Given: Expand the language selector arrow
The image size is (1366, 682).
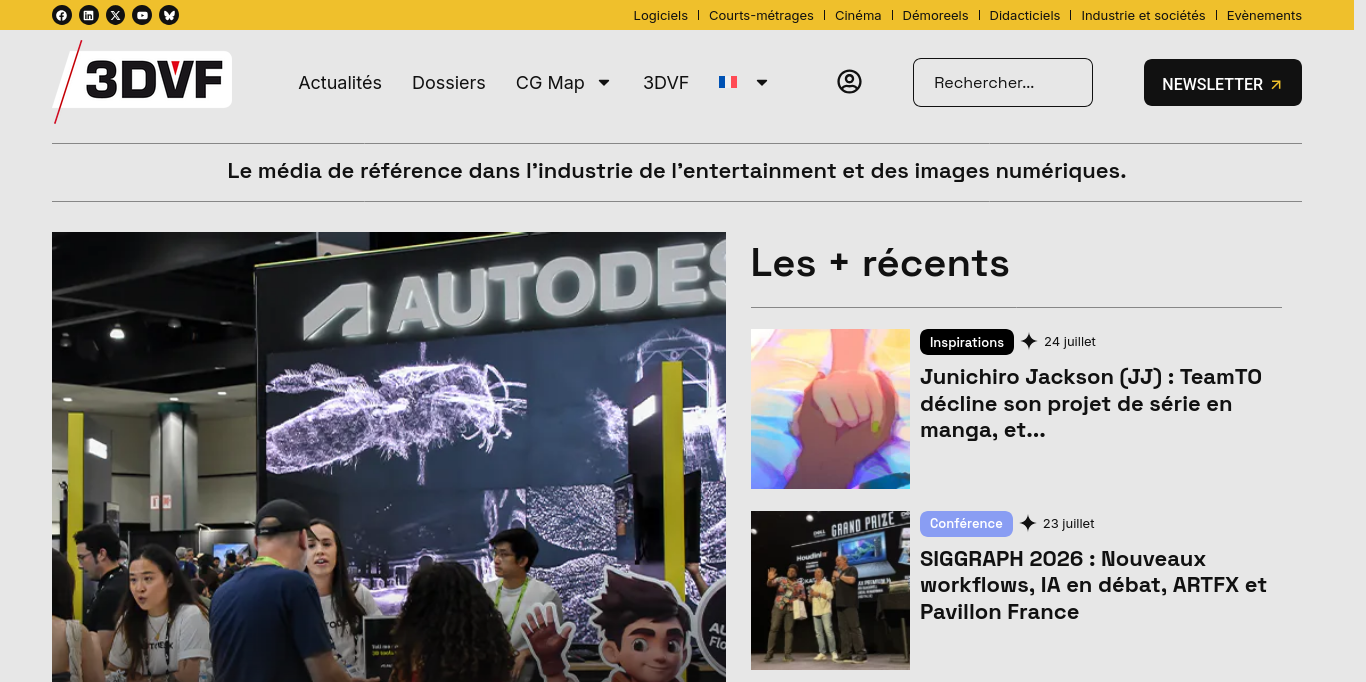Looking at the screenshot, I should [x=762, y=82].
